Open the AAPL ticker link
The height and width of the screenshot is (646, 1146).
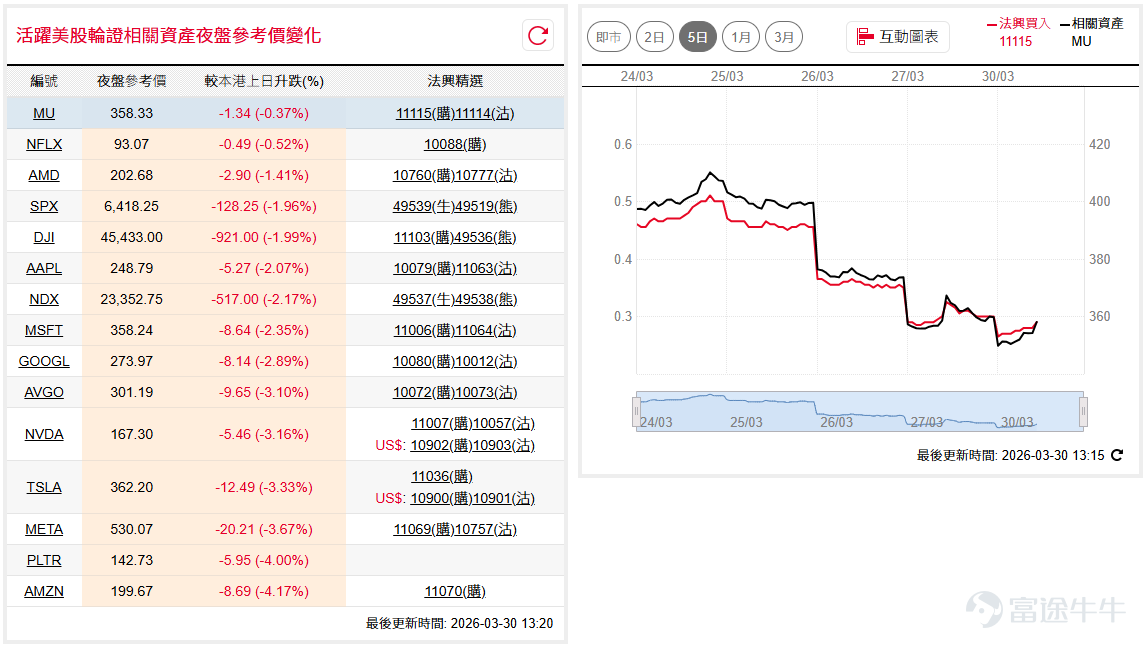tap(44, 268)
